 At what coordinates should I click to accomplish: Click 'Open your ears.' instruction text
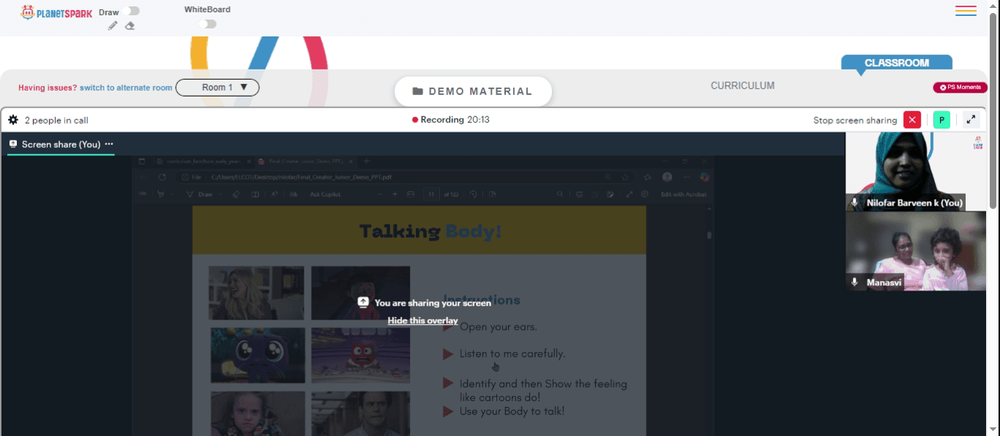[498, 327]
